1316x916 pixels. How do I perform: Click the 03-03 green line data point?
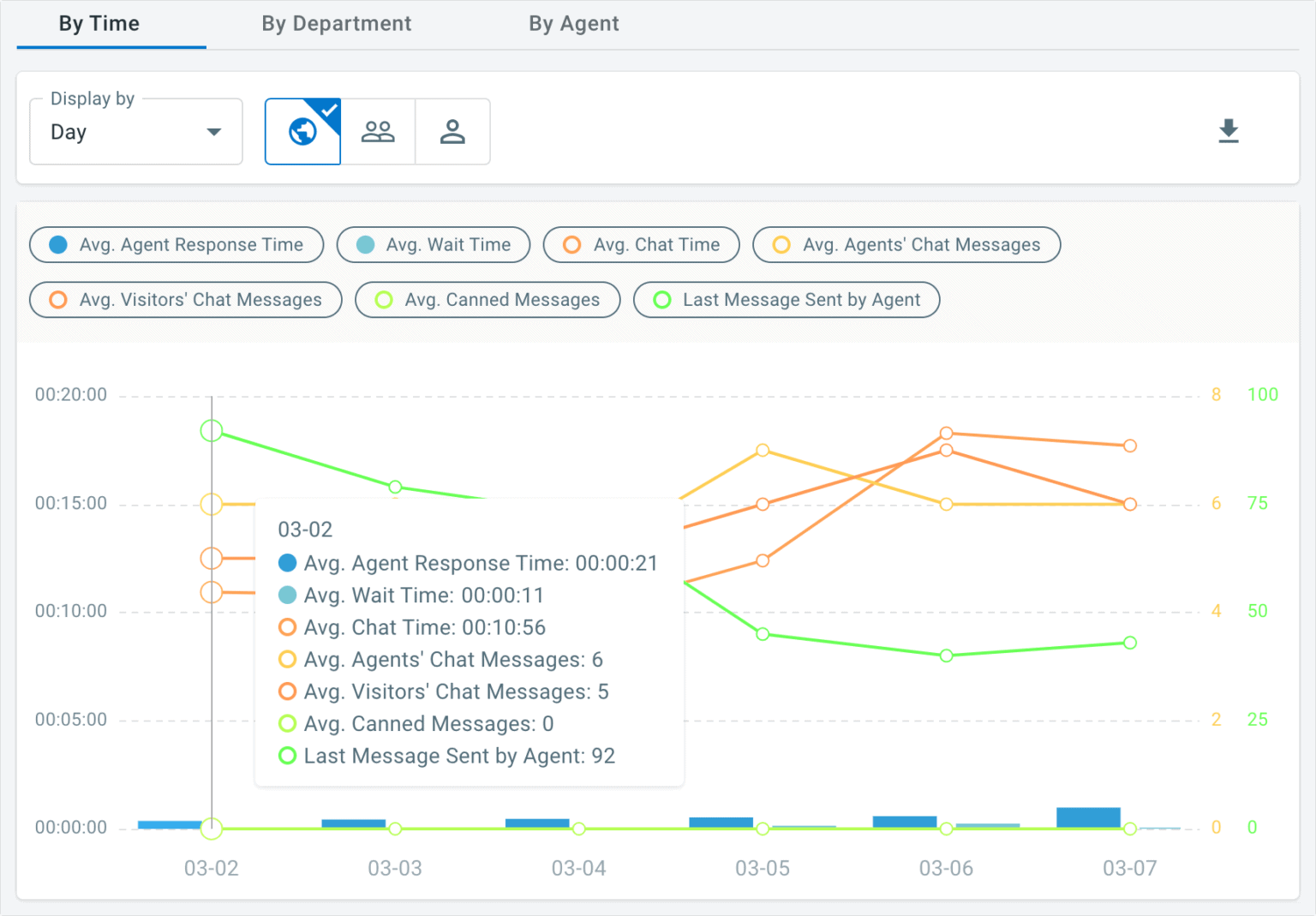pyautogui.click(x=395, y=487)
